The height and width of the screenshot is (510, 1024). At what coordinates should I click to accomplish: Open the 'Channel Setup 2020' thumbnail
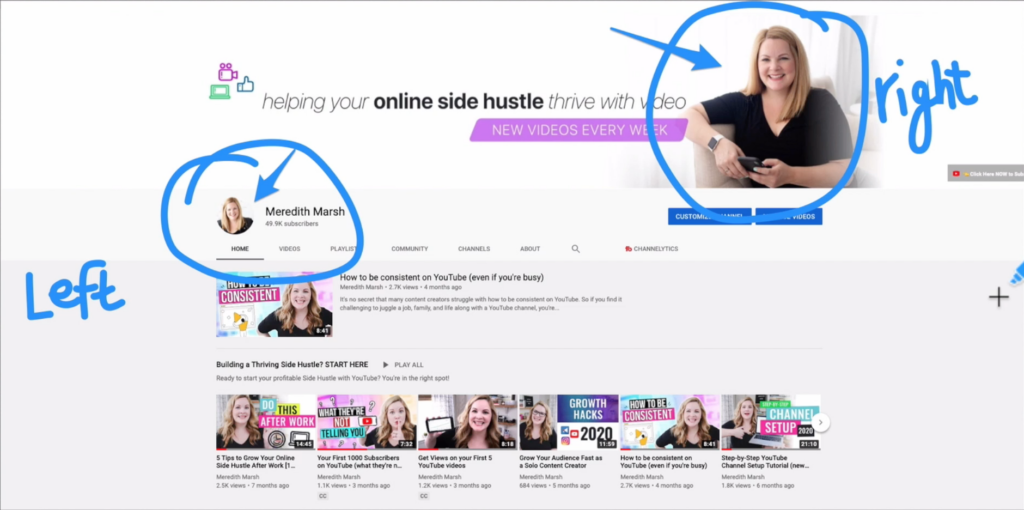click(771, 422)
